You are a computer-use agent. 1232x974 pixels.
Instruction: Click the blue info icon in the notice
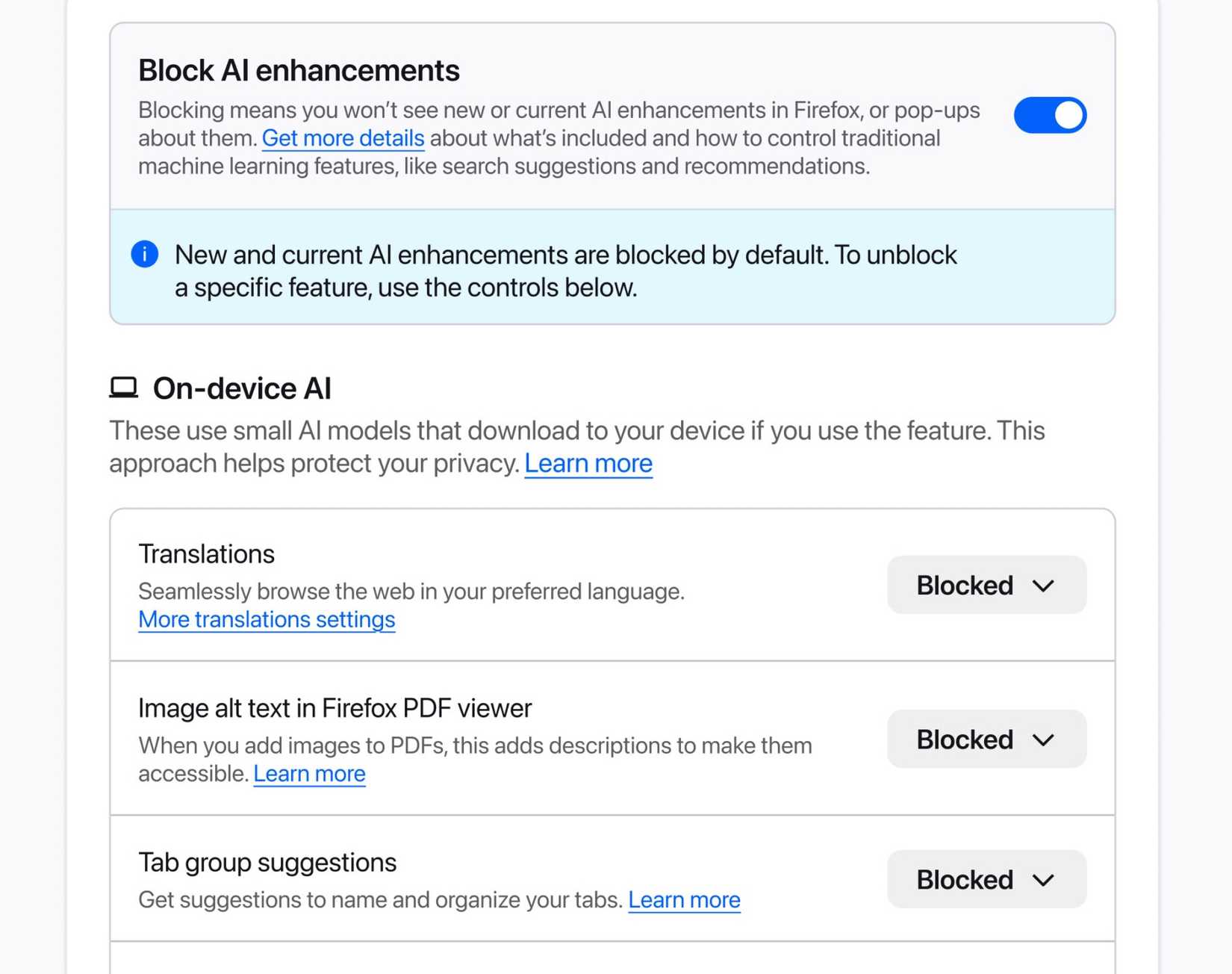145,254
